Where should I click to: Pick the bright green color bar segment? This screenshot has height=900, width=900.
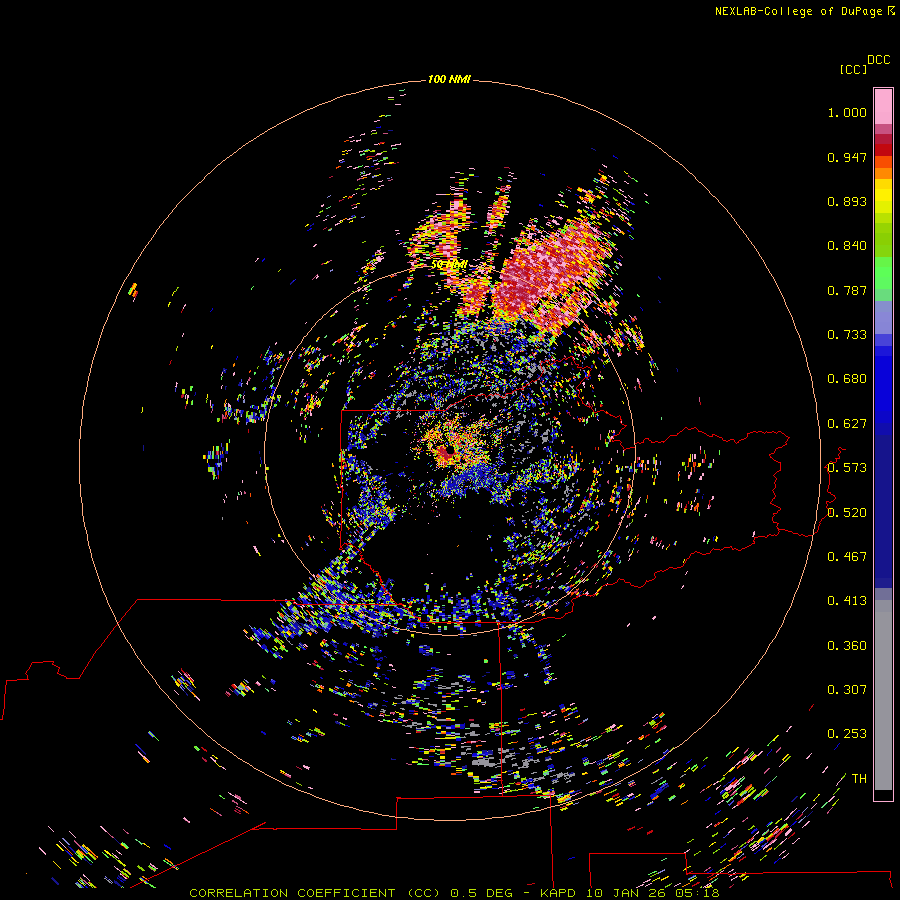pos(883,273)
